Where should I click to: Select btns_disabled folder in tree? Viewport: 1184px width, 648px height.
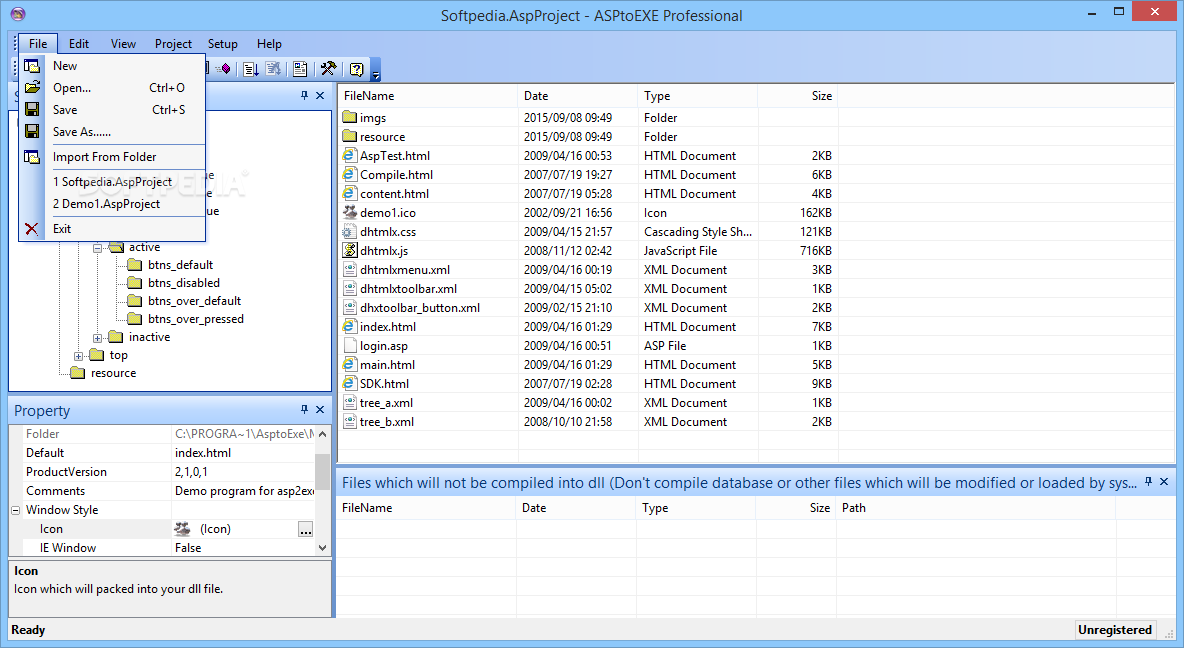point(183,282)
